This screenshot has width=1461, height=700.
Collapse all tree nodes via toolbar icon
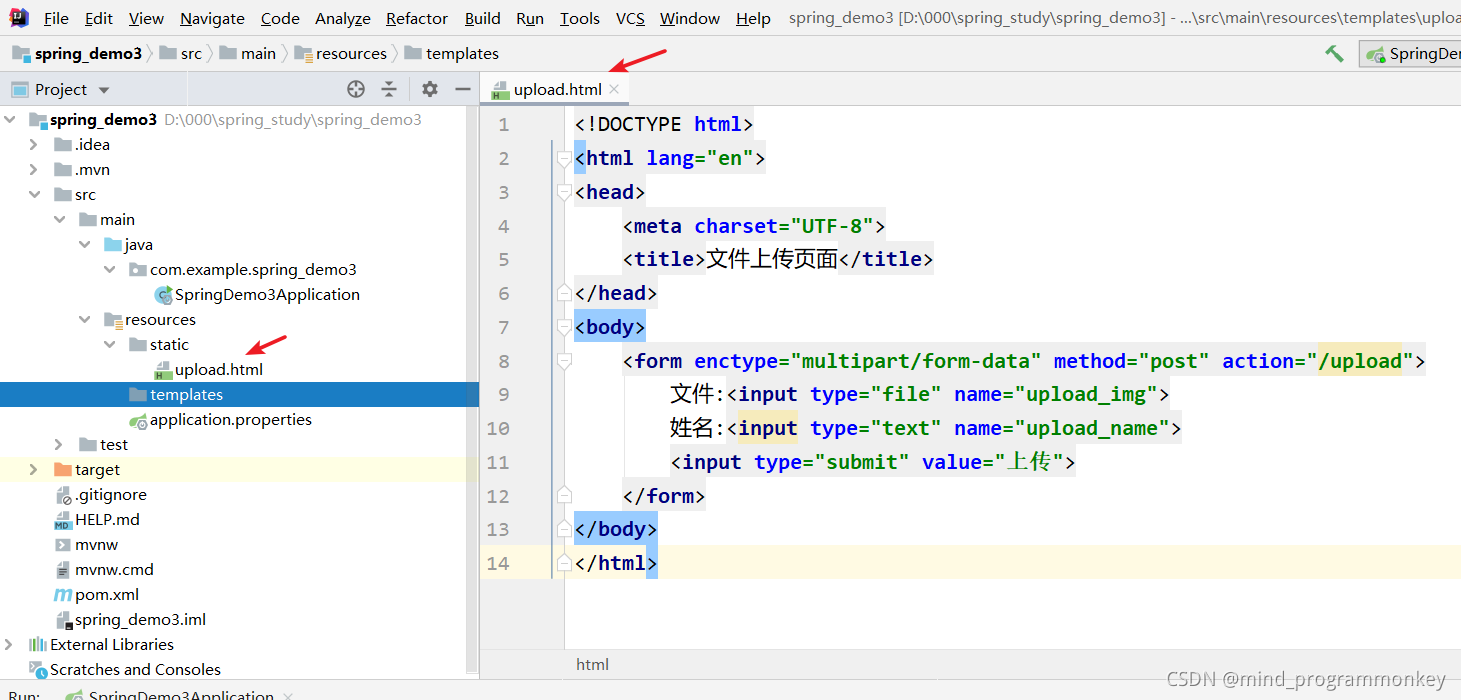coord(389,89)
